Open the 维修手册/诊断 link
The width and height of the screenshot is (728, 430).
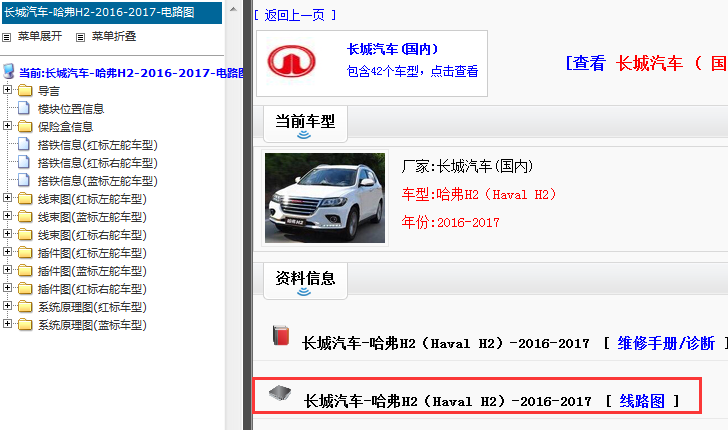point(666,343)
